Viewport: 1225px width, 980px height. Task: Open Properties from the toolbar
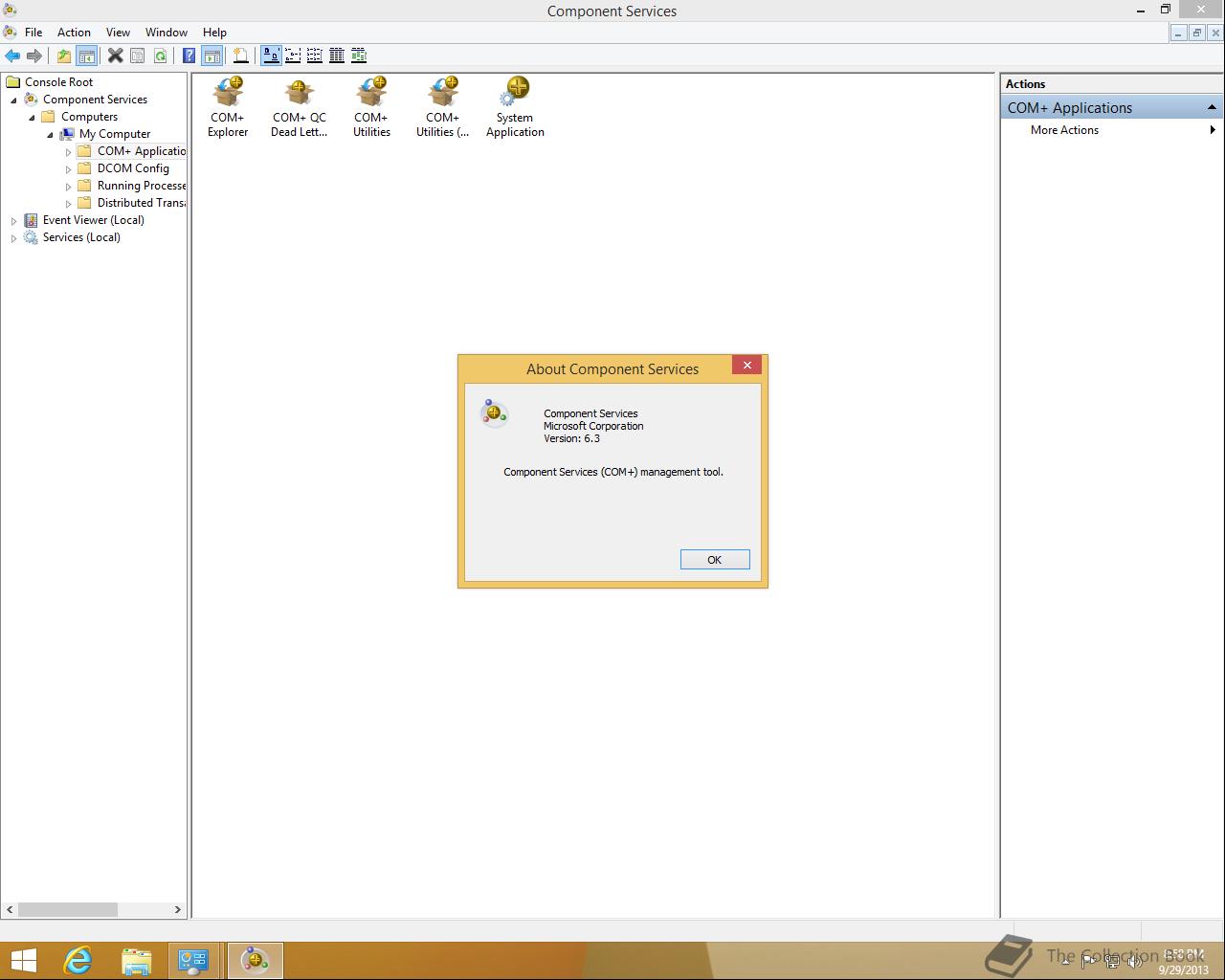click(137, 56)
